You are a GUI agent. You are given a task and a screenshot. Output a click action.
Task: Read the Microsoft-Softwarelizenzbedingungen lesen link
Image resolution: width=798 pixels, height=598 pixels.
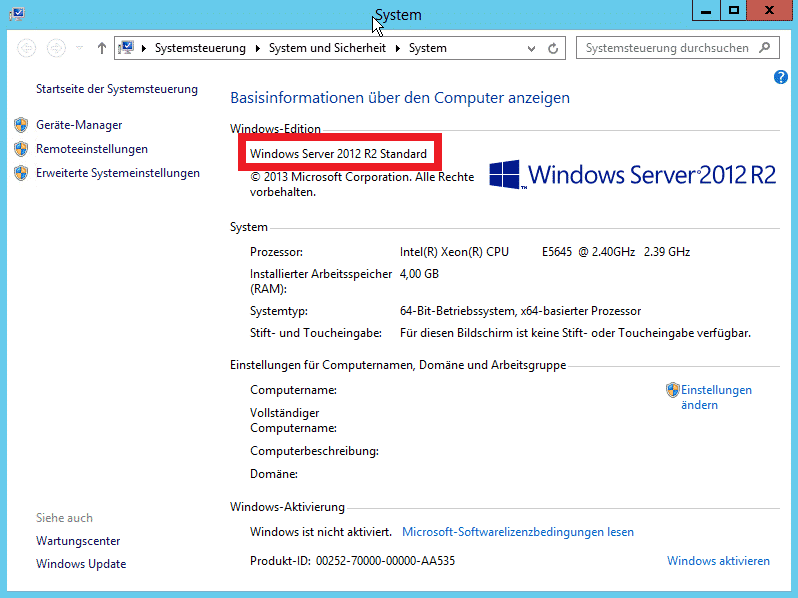[518, 532]
